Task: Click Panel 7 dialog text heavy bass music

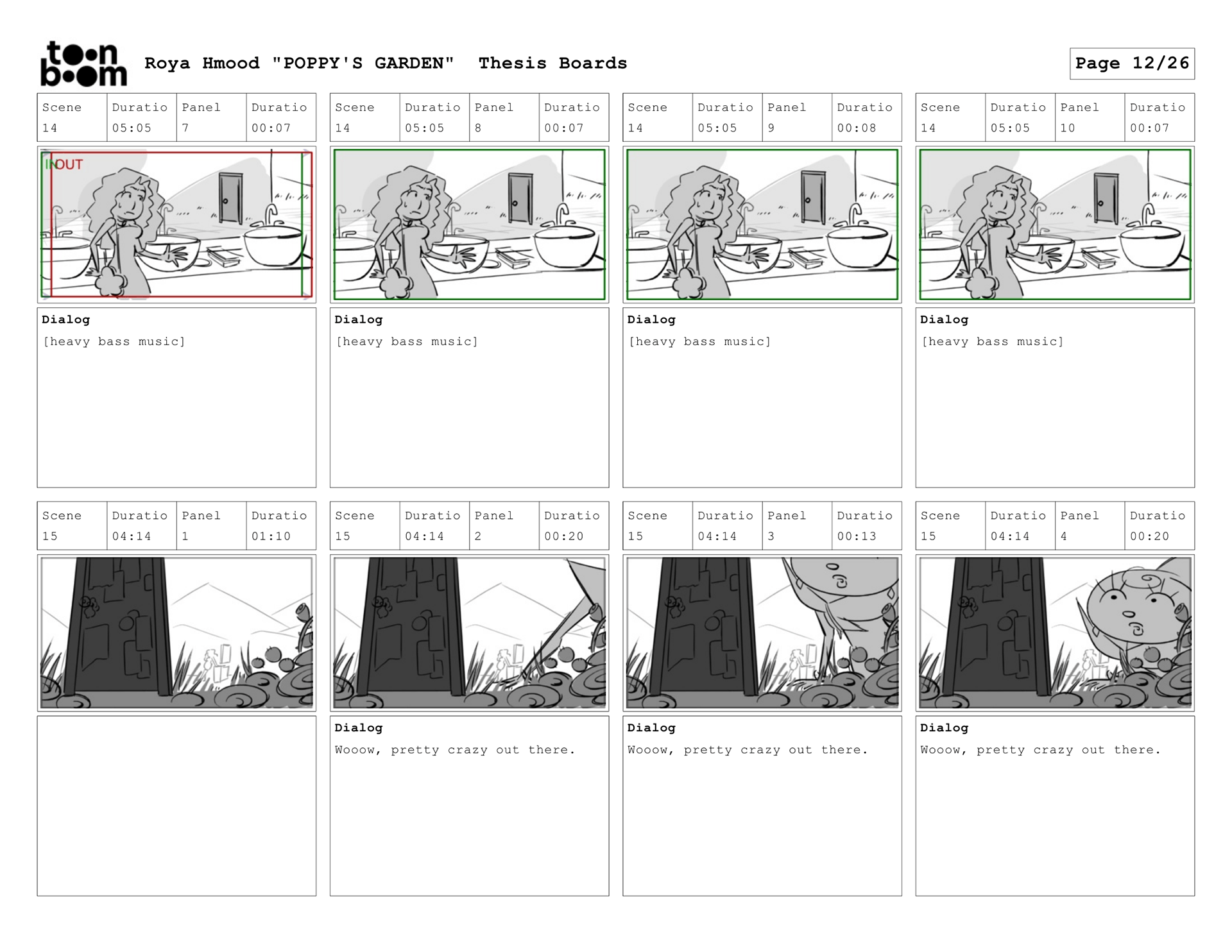Action: 114,342
